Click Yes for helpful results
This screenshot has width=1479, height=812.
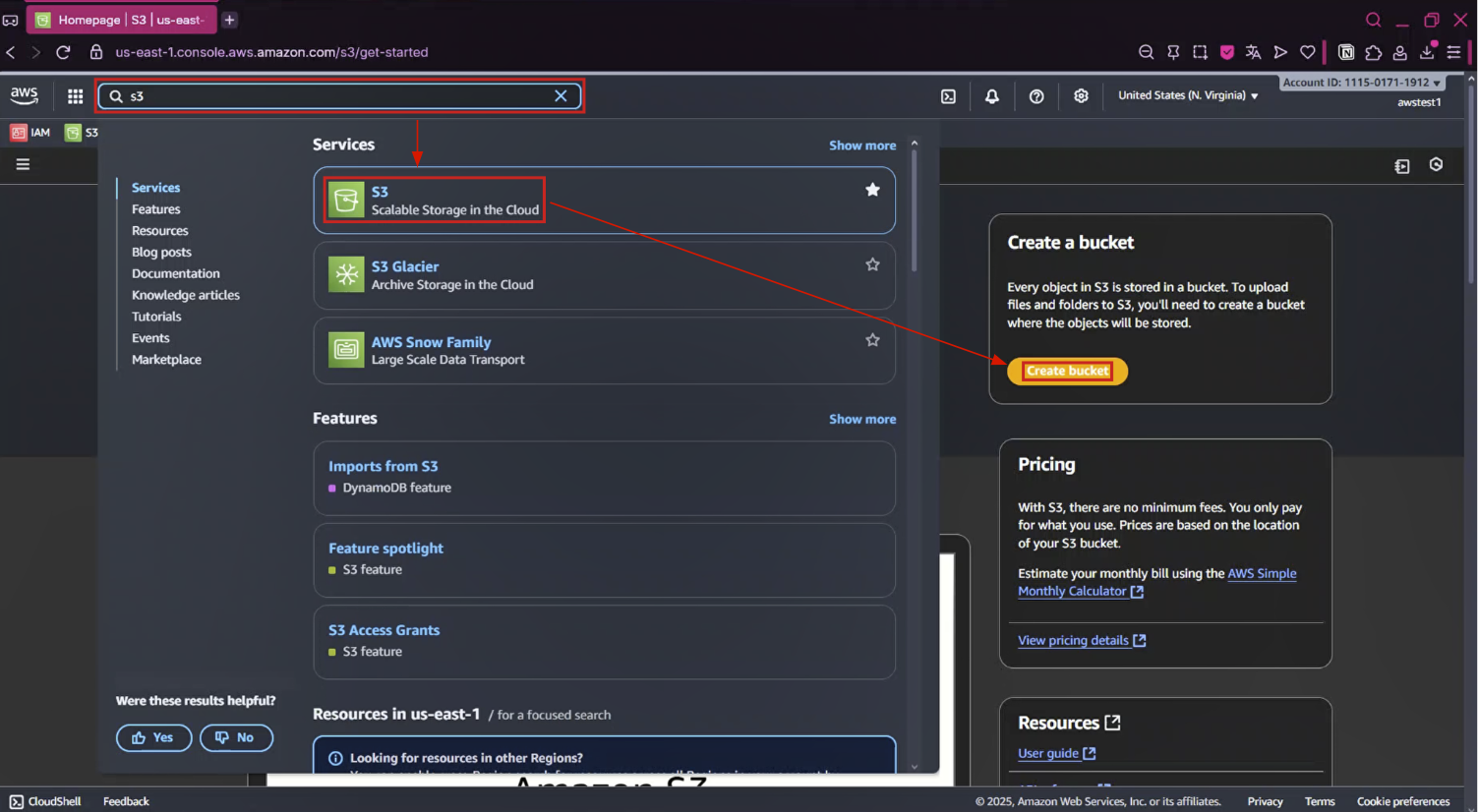[x=153, y=737]
